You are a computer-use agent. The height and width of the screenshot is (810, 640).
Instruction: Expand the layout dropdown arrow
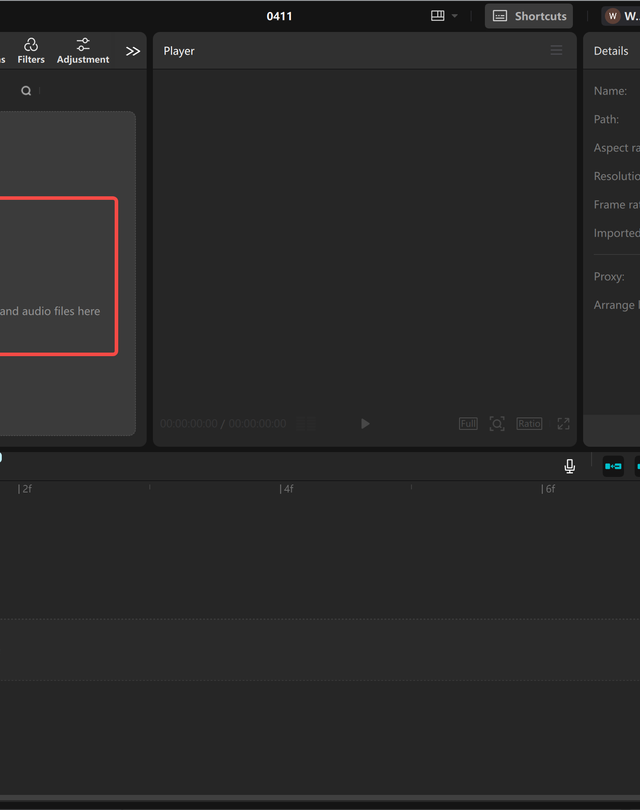(455, 16)
